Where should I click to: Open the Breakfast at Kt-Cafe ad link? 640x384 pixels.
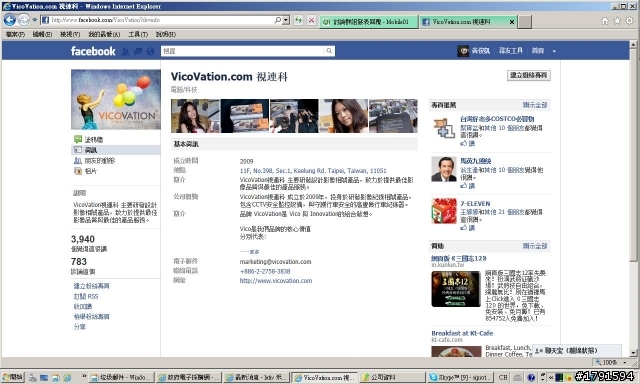pyautogui.click(x=462, y=333)
